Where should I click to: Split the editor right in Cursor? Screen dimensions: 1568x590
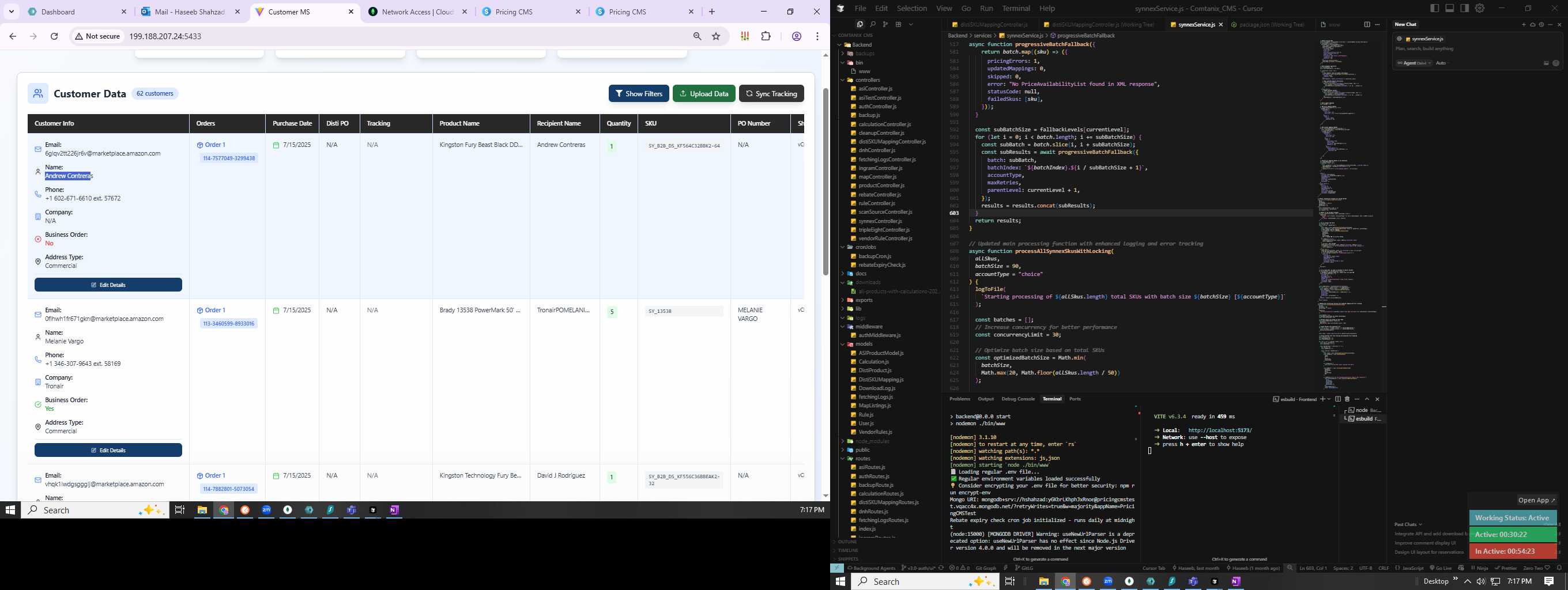tap(1367, 24)
